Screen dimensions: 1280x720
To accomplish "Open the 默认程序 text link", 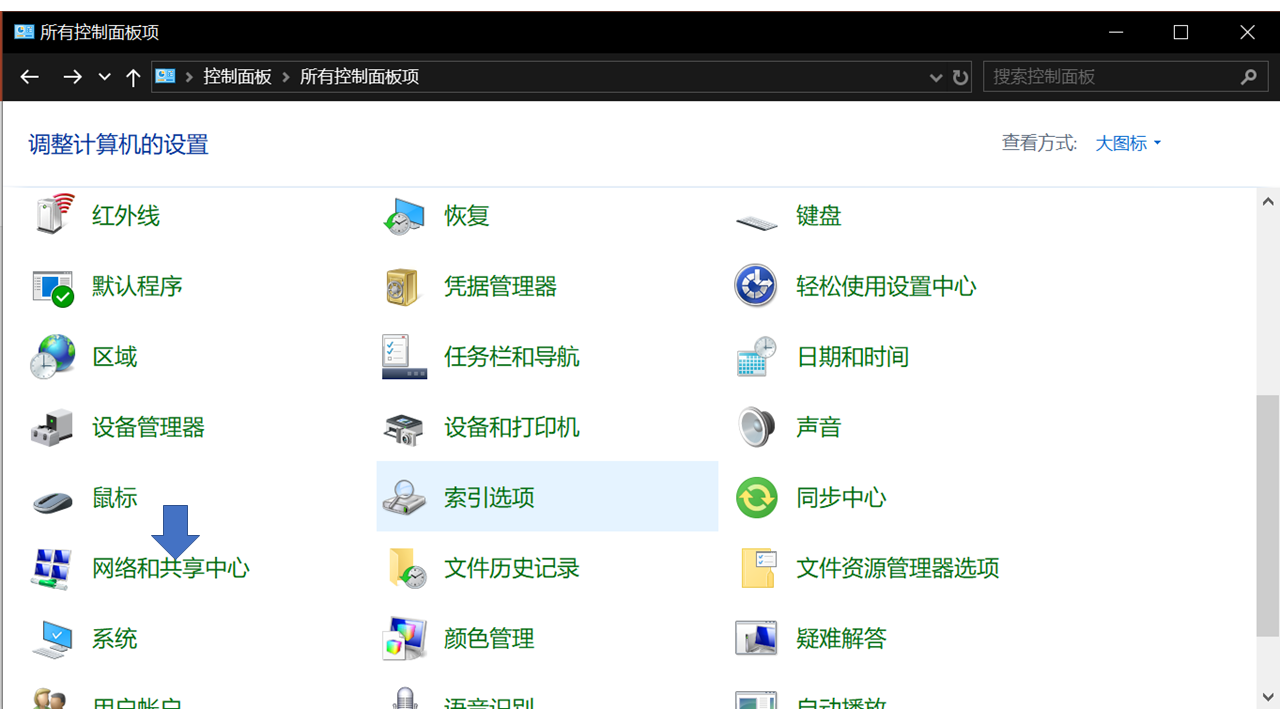I will [137, 286].
